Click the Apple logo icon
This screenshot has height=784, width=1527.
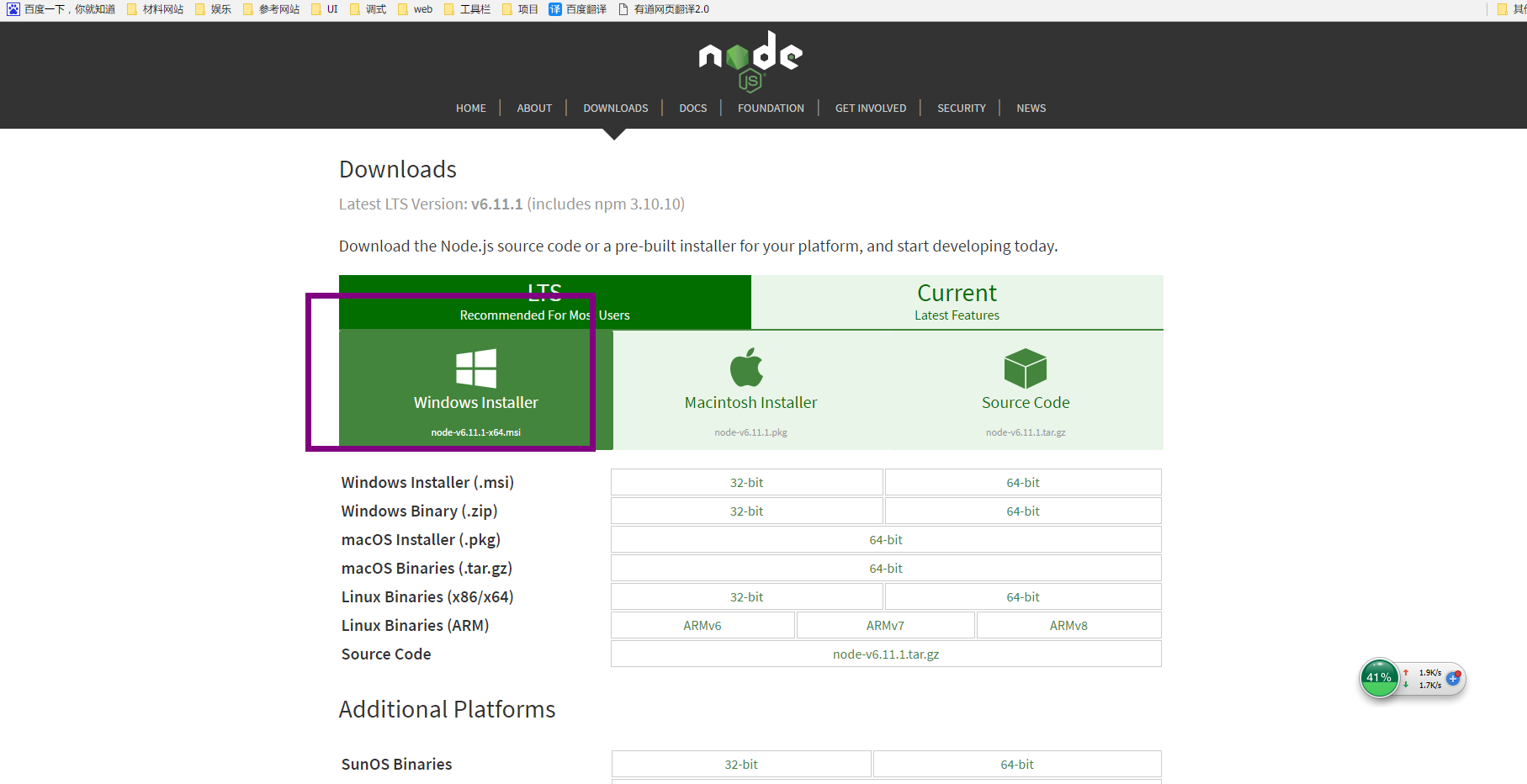(747, 367)
